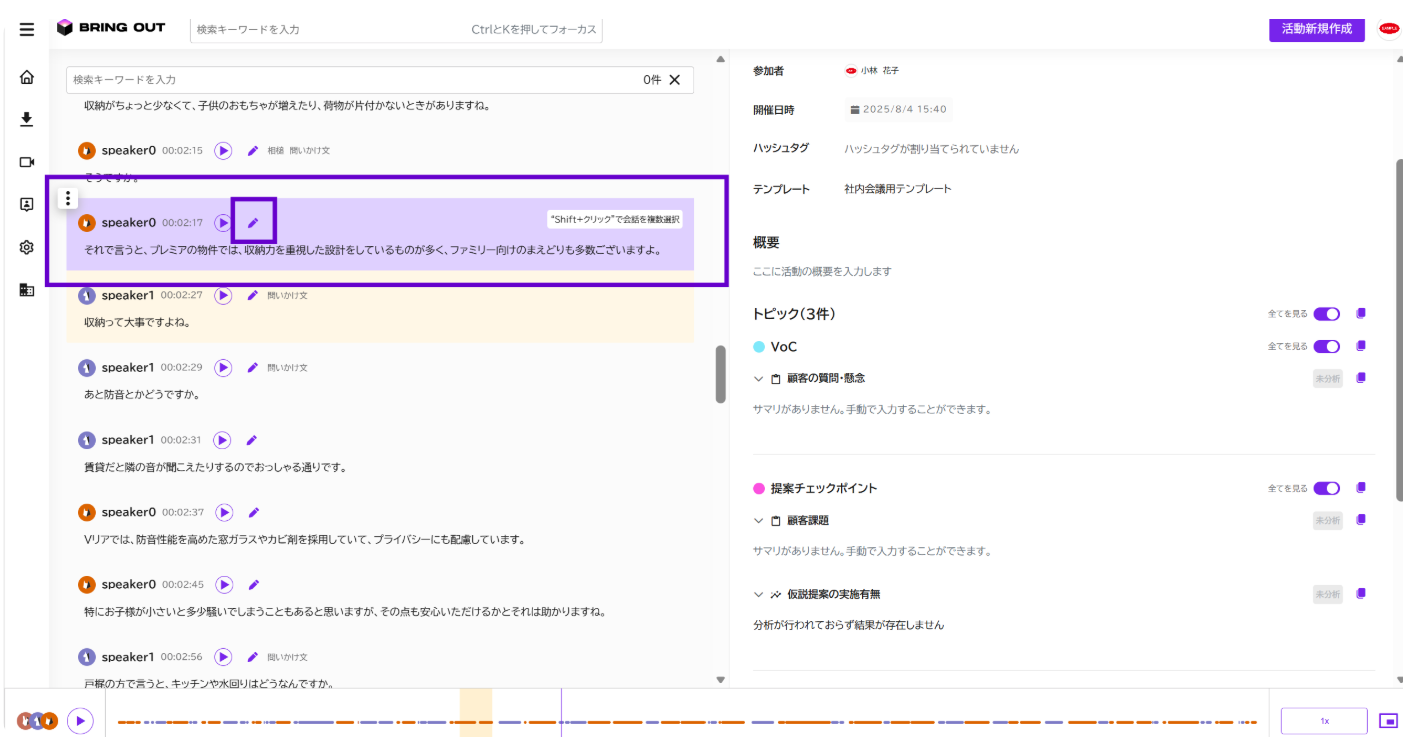
Task: Click the scroll-up arrow of the transcript panel
Action: pyautogui.click(x=721, y=59)
